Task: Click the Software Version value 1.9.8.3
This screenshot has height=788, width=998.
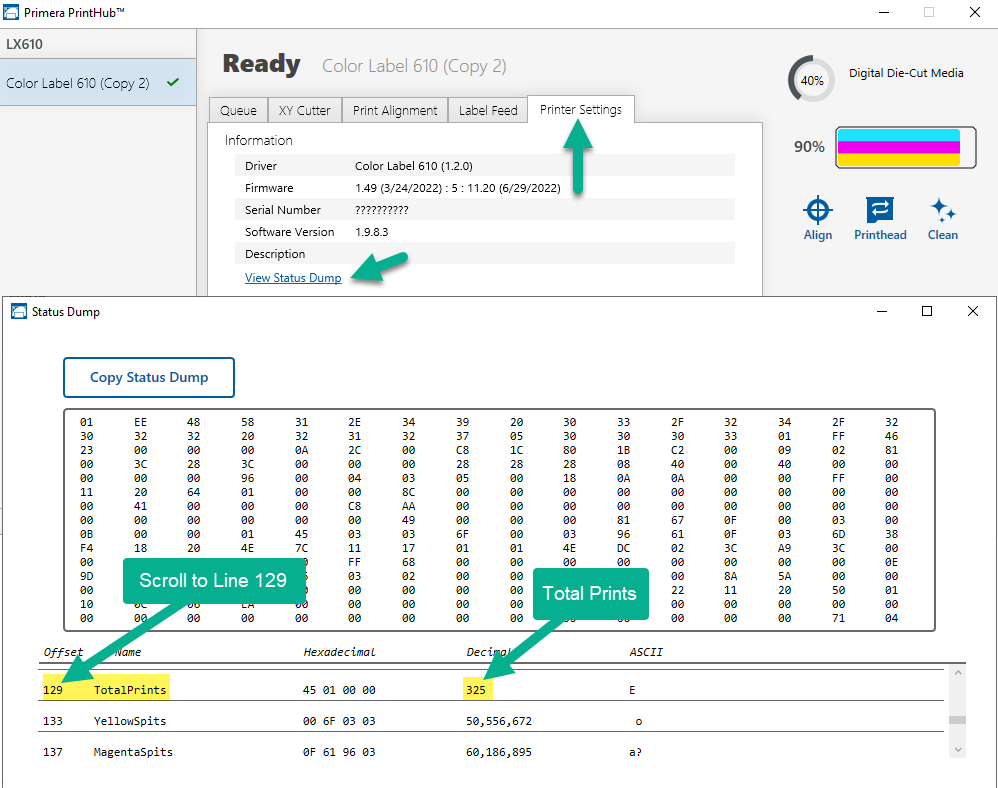Action: pyautogui.click(x=372, y=232)
